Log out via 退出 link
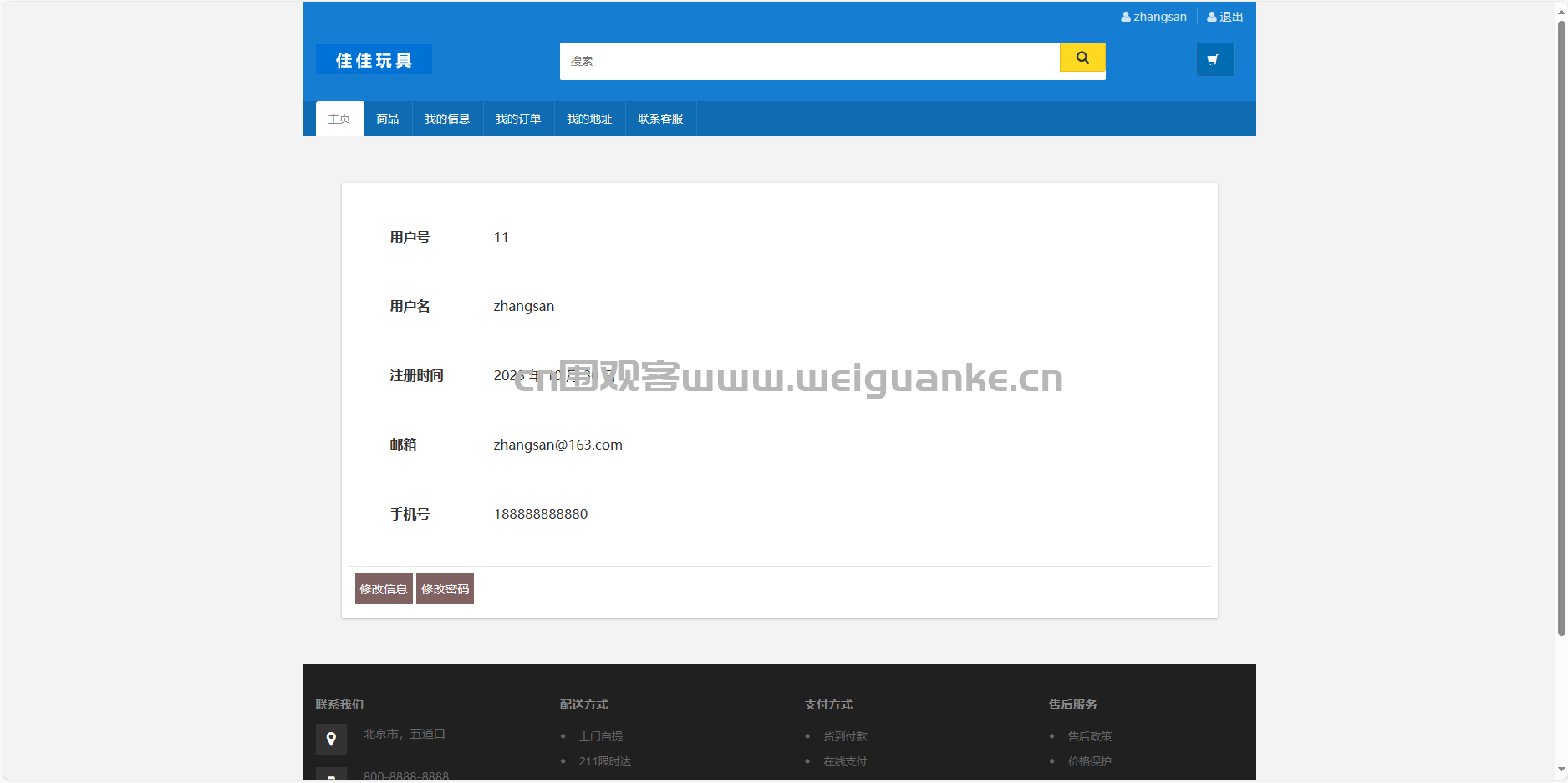The height and width of the screenshot is (783, 1568). tap(1225, 17)
